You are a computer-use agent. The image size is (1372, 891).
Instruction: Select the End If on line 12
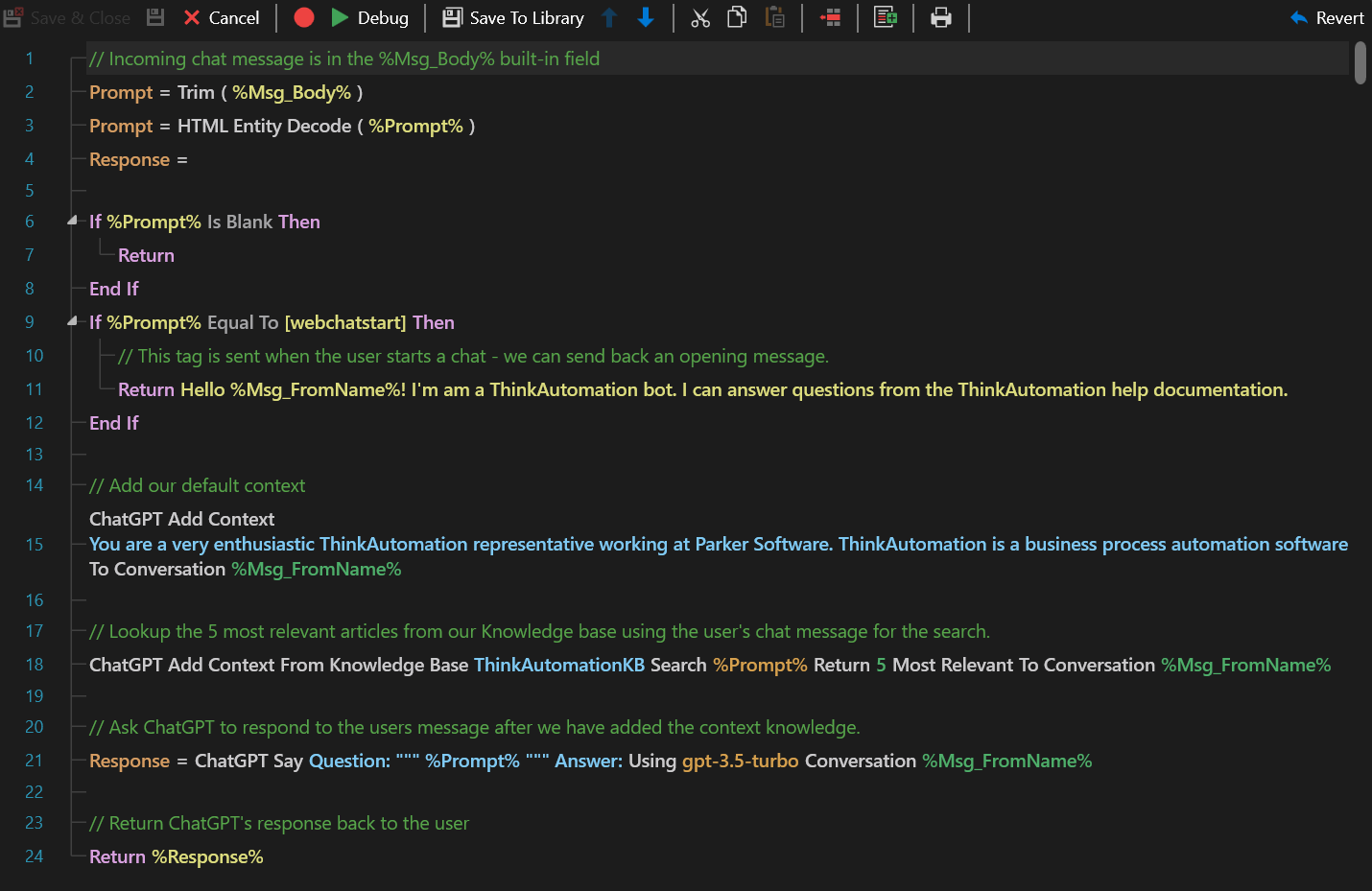114,423
